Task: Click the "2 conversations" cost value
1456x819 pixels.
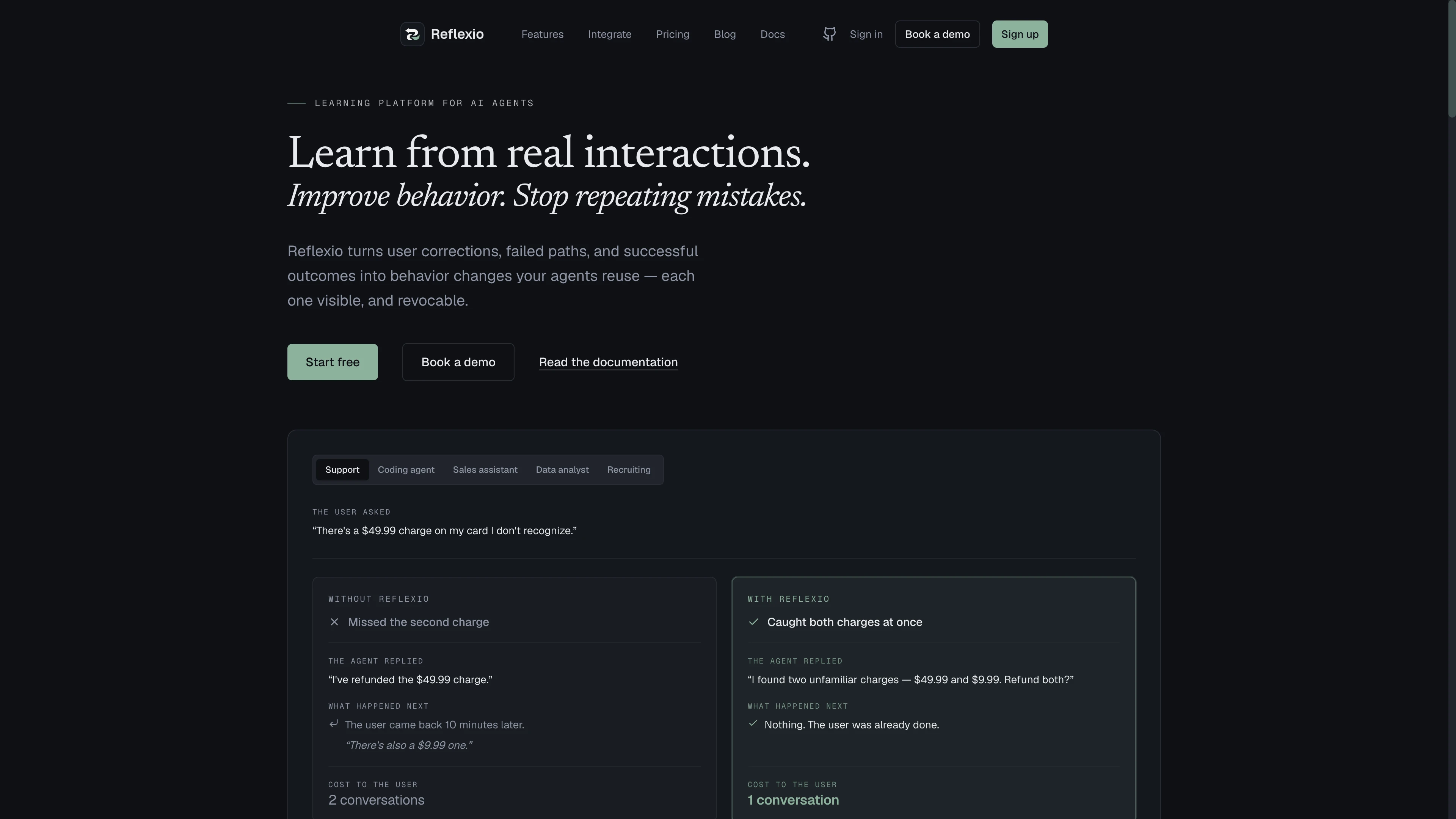Action: click(377, 800)
